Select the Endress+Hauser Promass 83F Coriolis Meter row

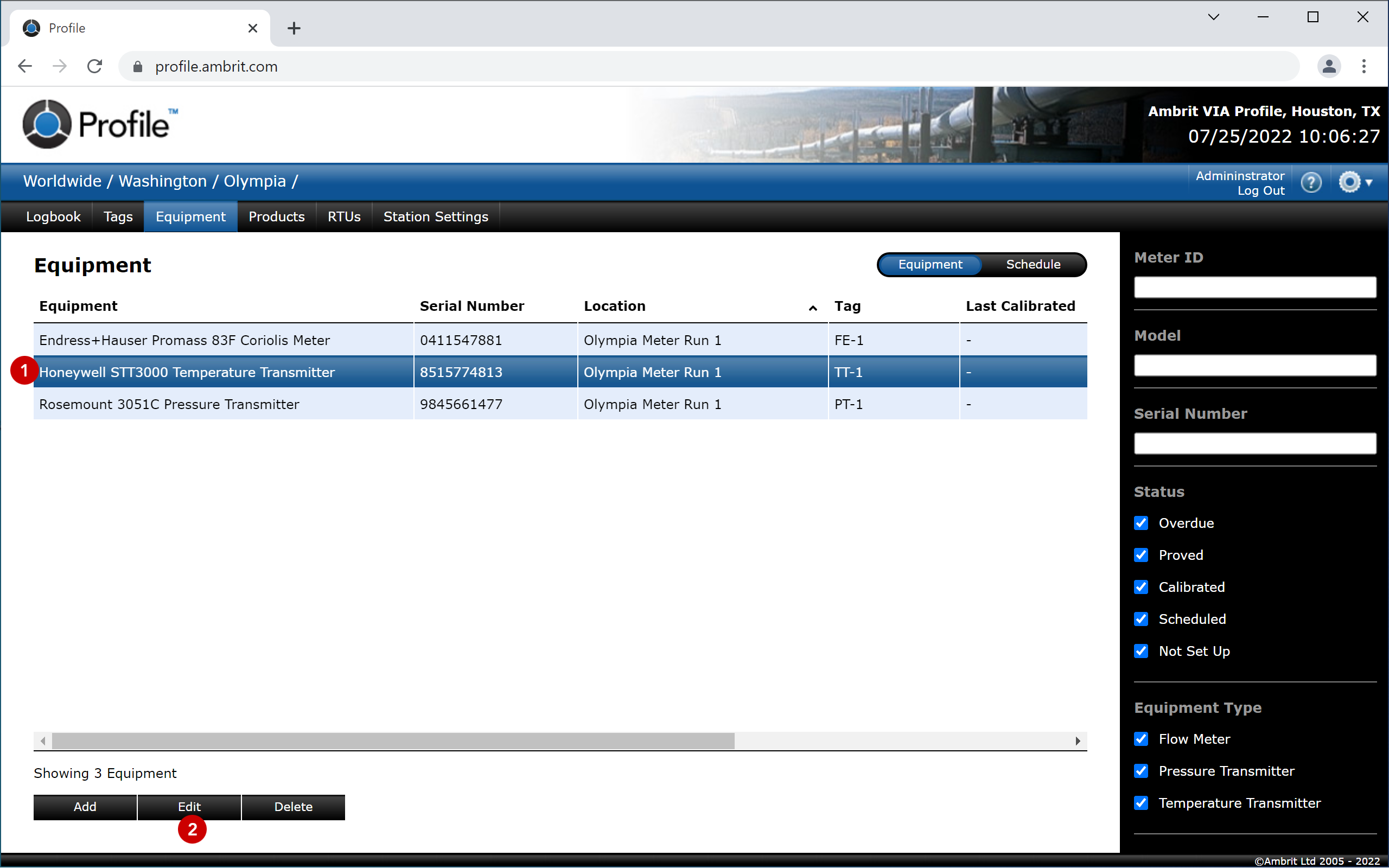click(560, 341)
